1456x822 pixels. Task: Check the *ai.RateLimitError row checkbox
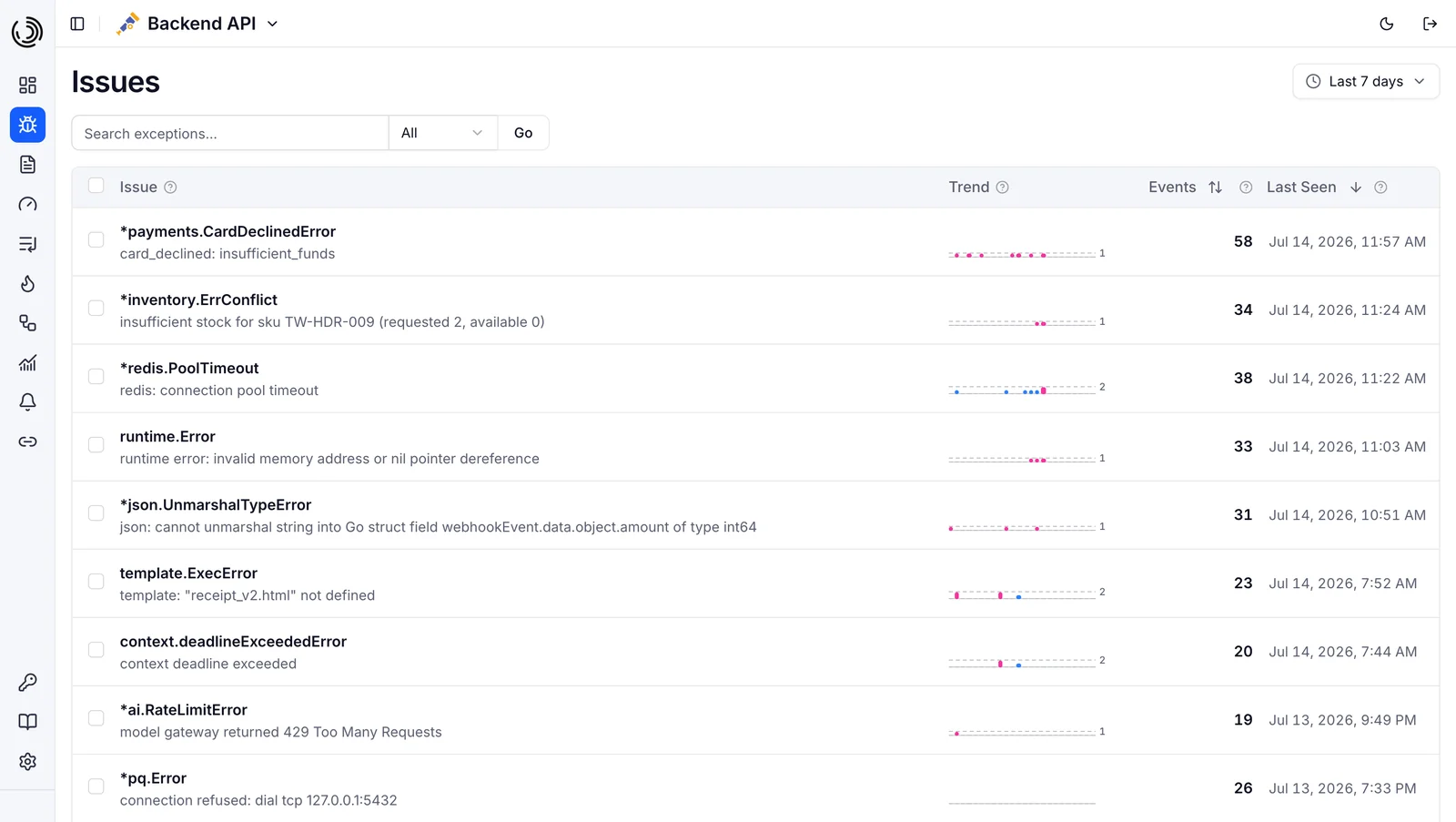tap(96, 717)
